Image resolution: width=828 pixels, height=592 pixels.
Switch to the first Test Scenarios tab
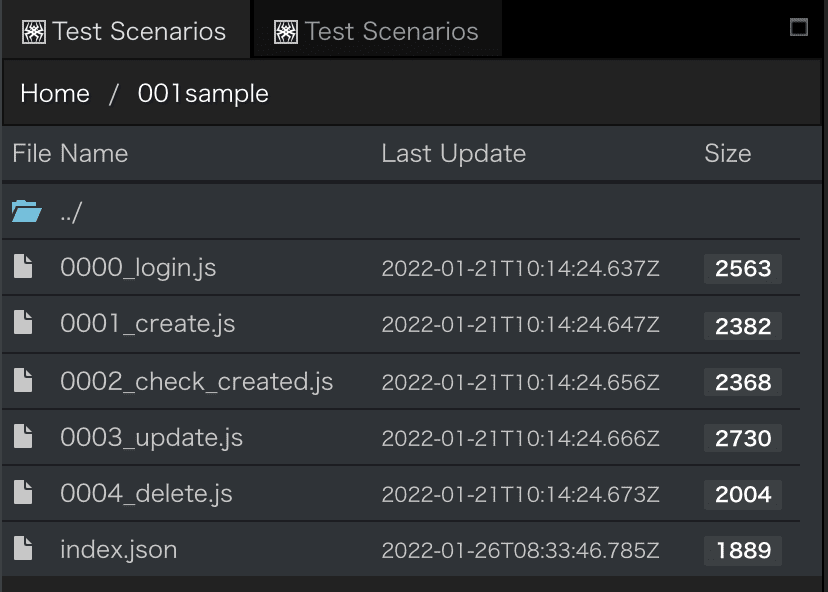(x=126, y=30)
